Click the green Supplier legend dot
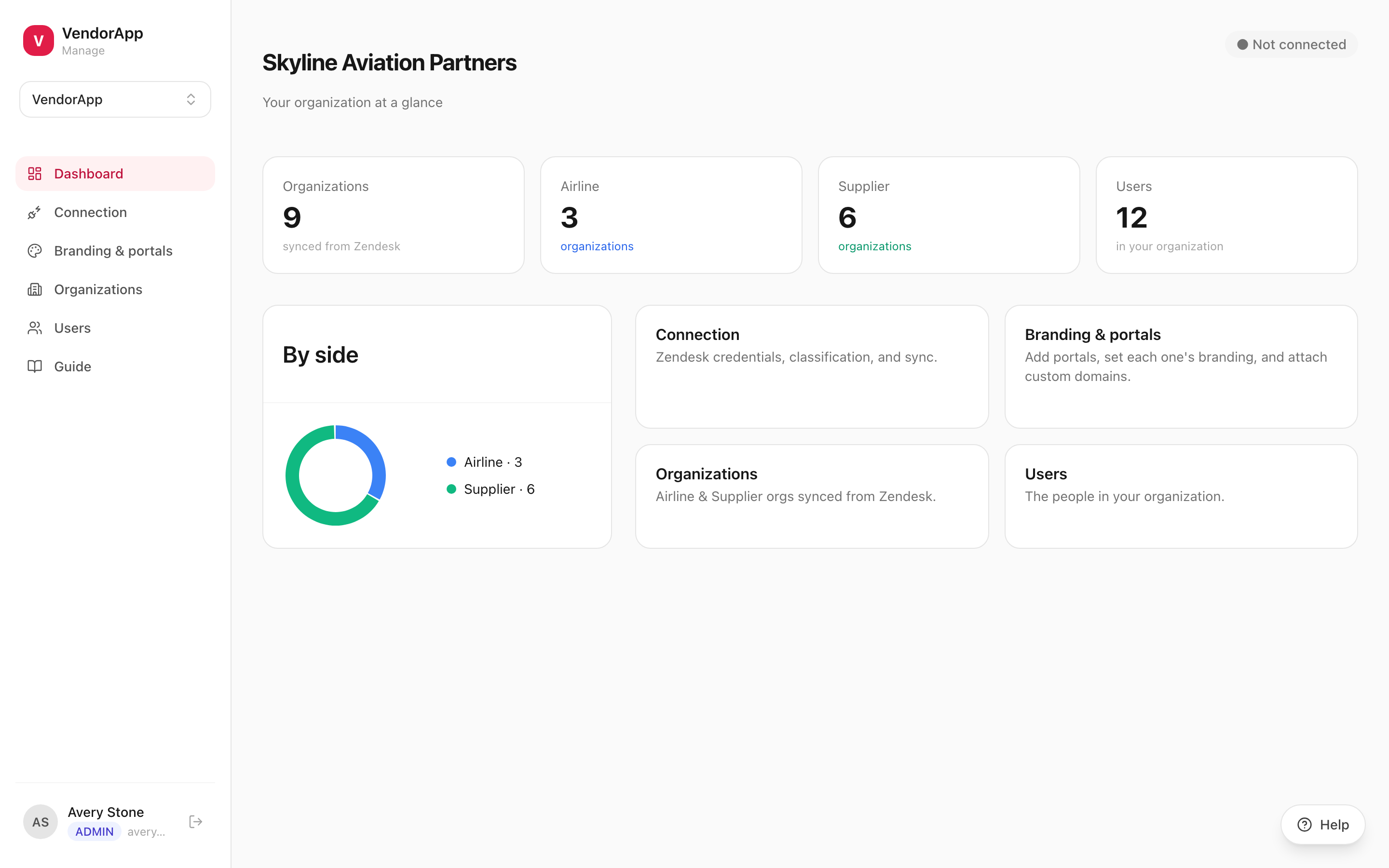The image size is (1389, 868). coord(451,489)
